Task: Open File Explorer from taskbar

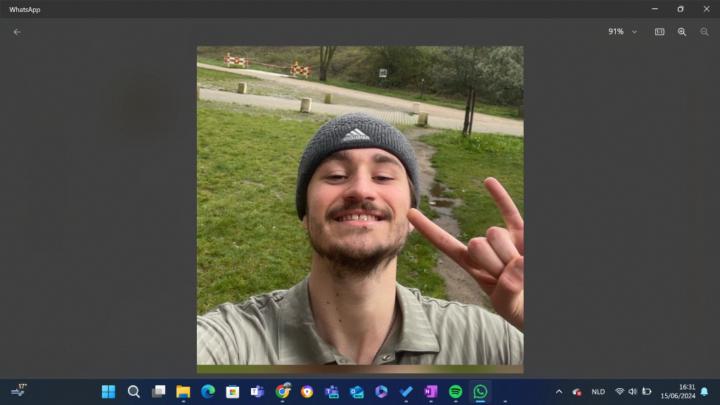Action: (x=183, y=392)
